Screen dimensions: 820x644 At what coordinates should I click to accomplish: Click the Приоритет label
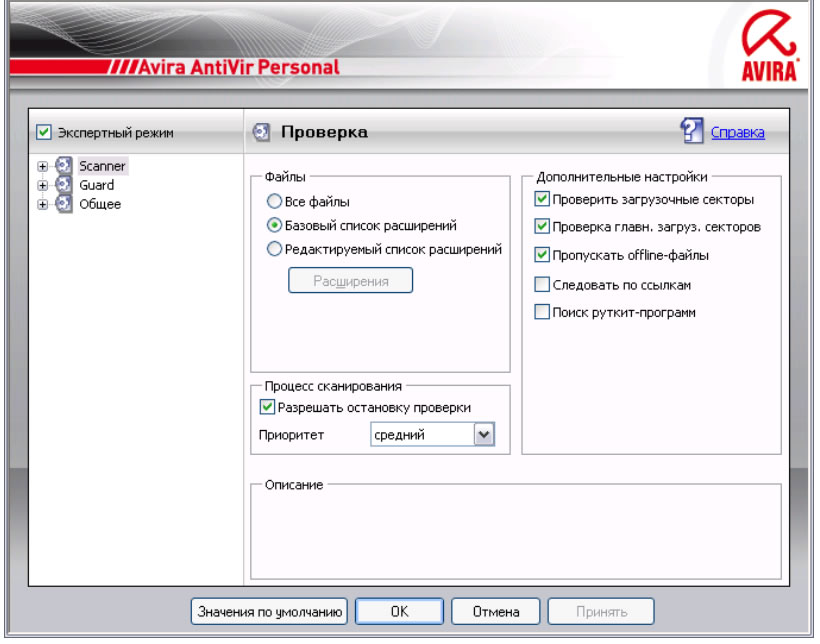[x=291, y=435]
